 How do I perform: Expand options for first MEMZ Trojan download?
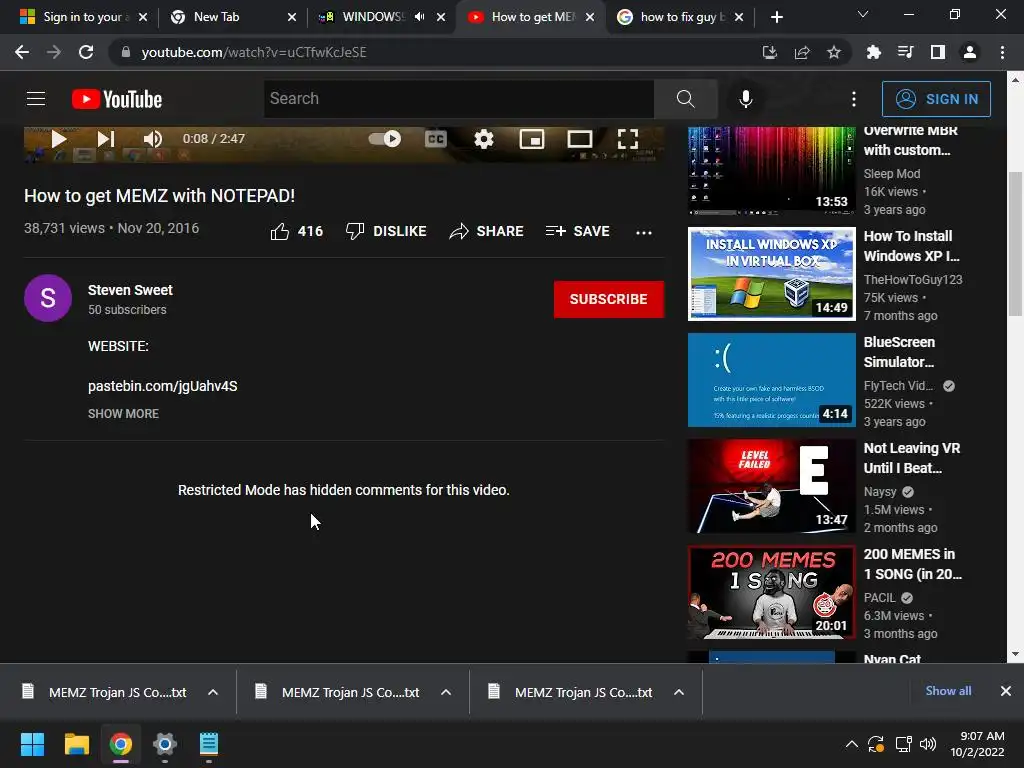213,692
